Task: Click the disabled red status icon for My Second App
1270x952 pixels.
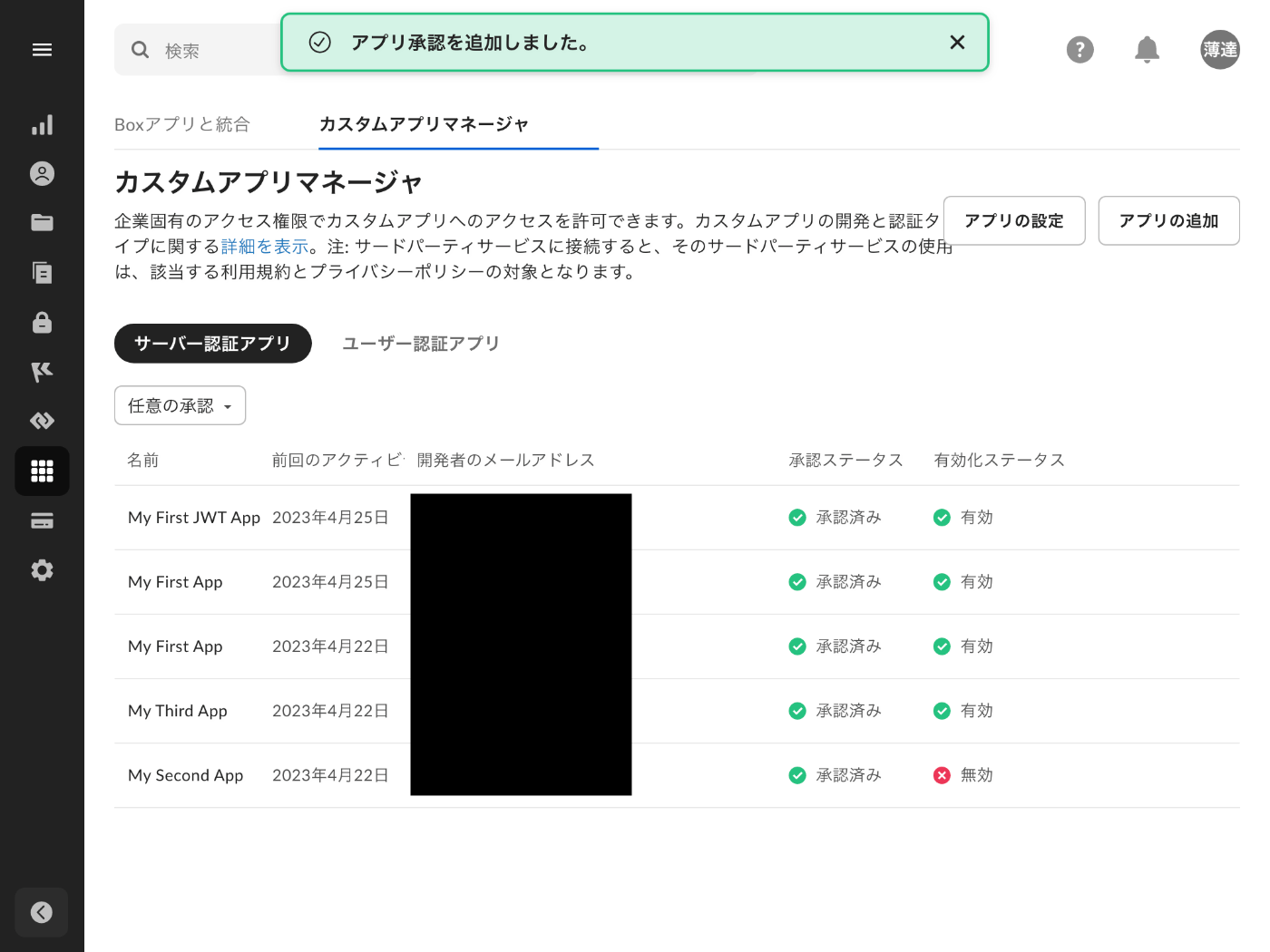Action: click(942, 775)
